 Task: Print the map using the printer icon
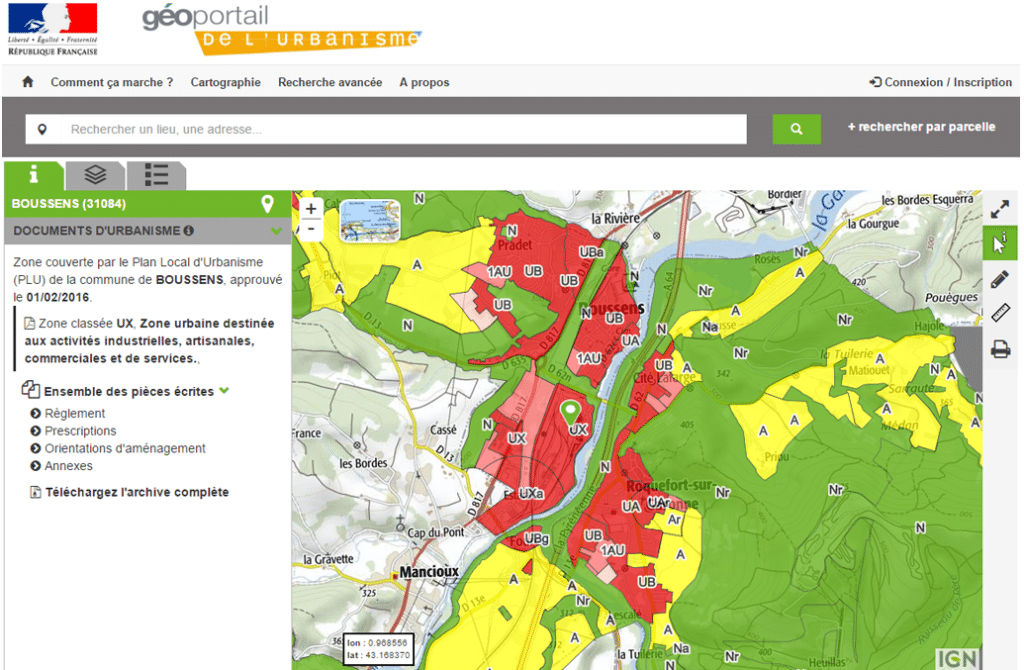click(x=1000, y=349)
